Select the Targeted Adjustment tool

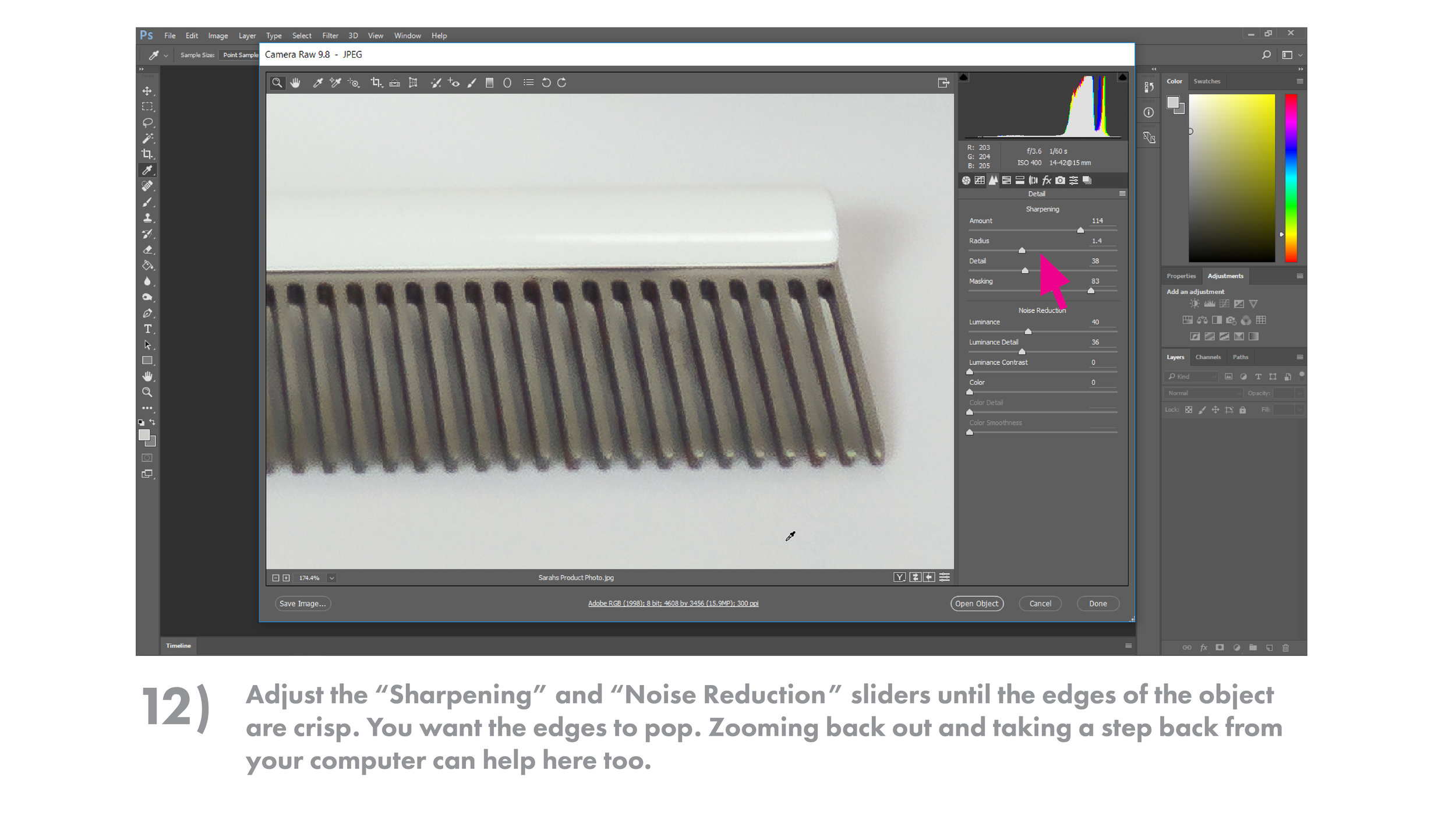pos(354,83)
